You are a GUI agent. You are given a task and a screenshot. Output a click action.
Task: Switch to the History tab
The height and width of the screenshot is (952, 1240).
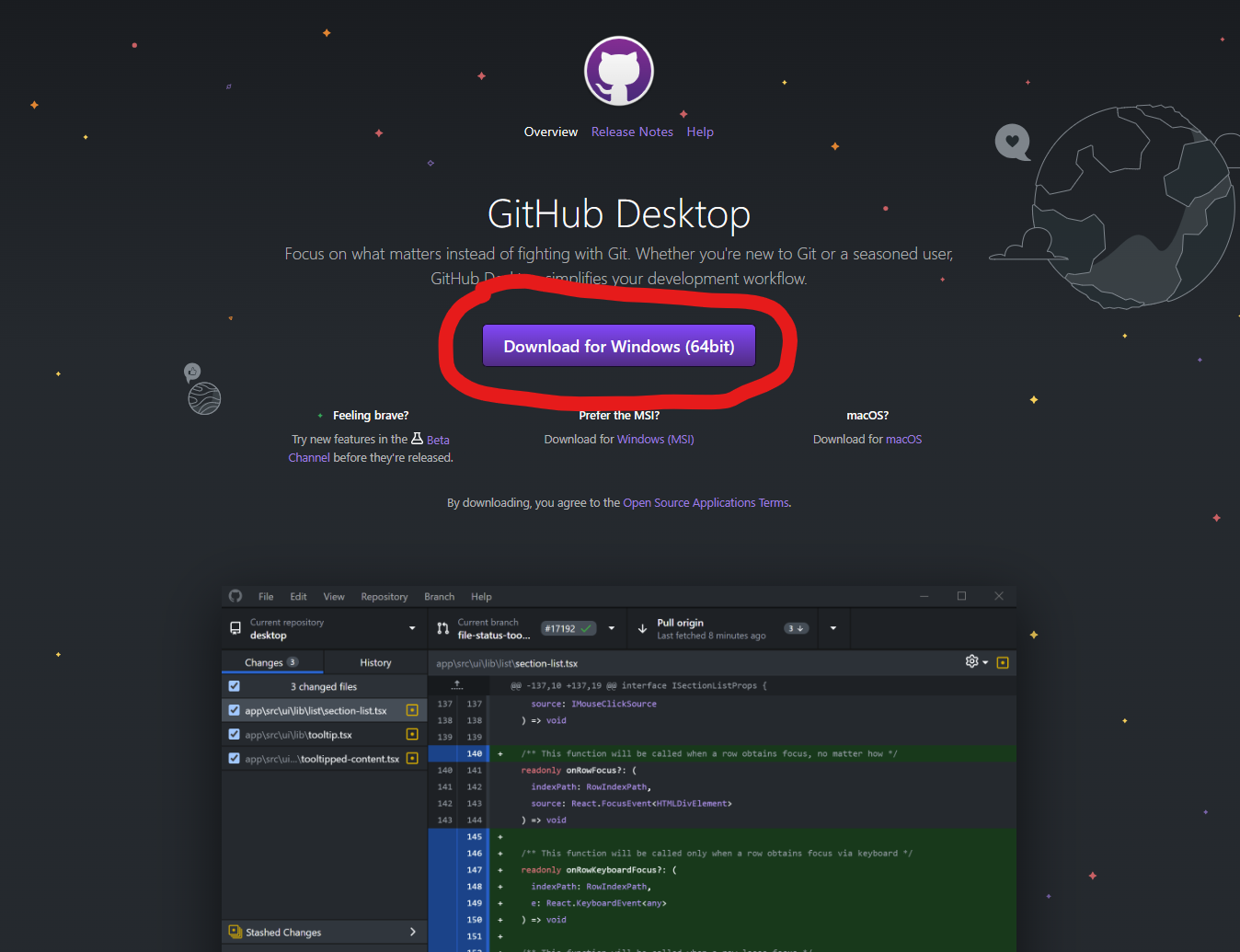pos(375,662)
